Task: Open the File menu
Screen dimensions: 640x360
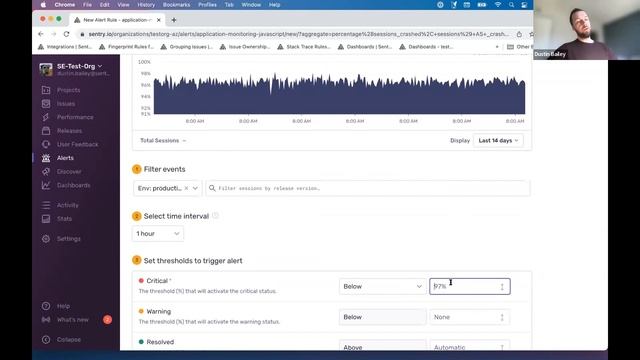Action: [87, 5]
